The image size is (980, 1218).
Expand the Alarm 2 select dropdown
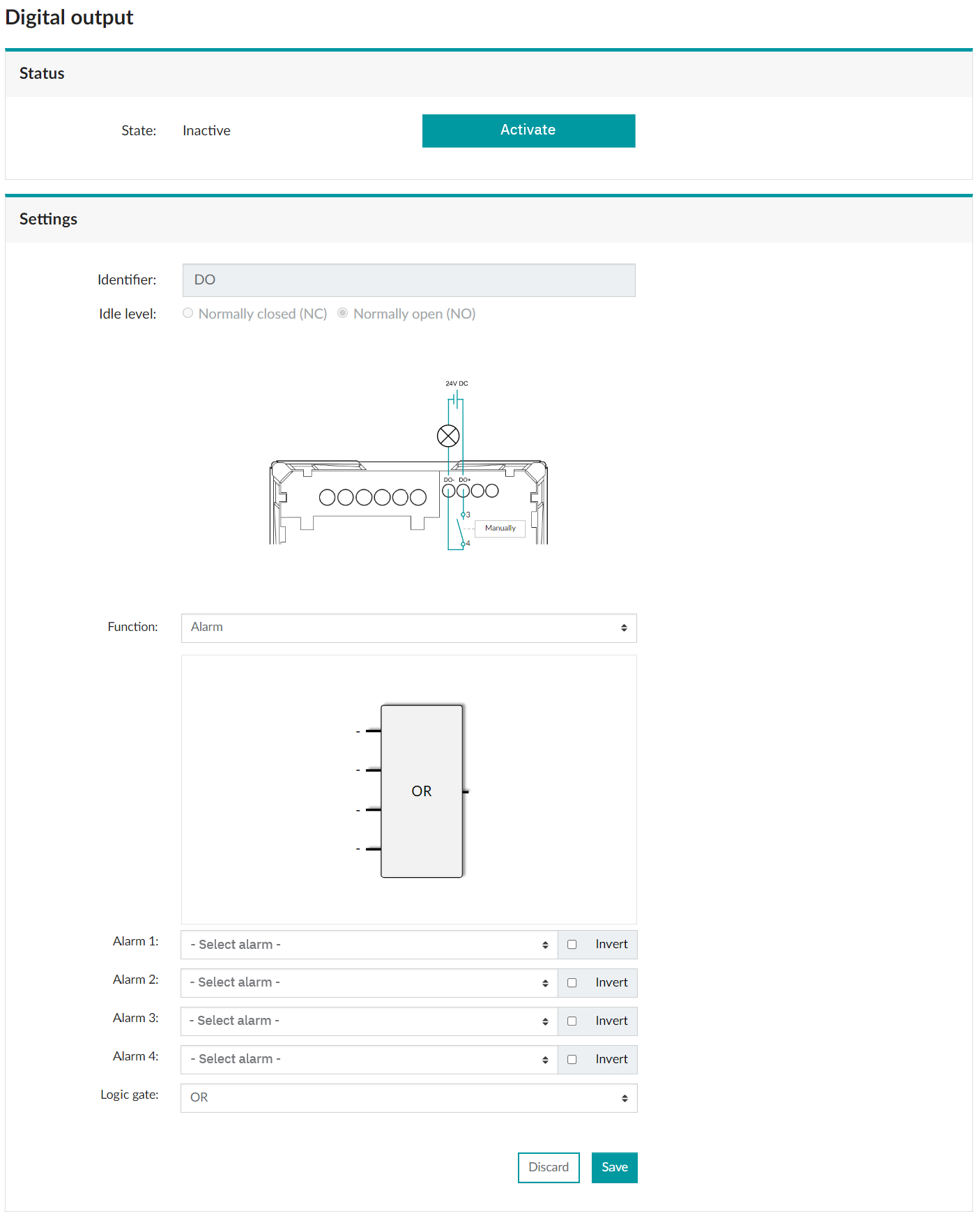369,983
